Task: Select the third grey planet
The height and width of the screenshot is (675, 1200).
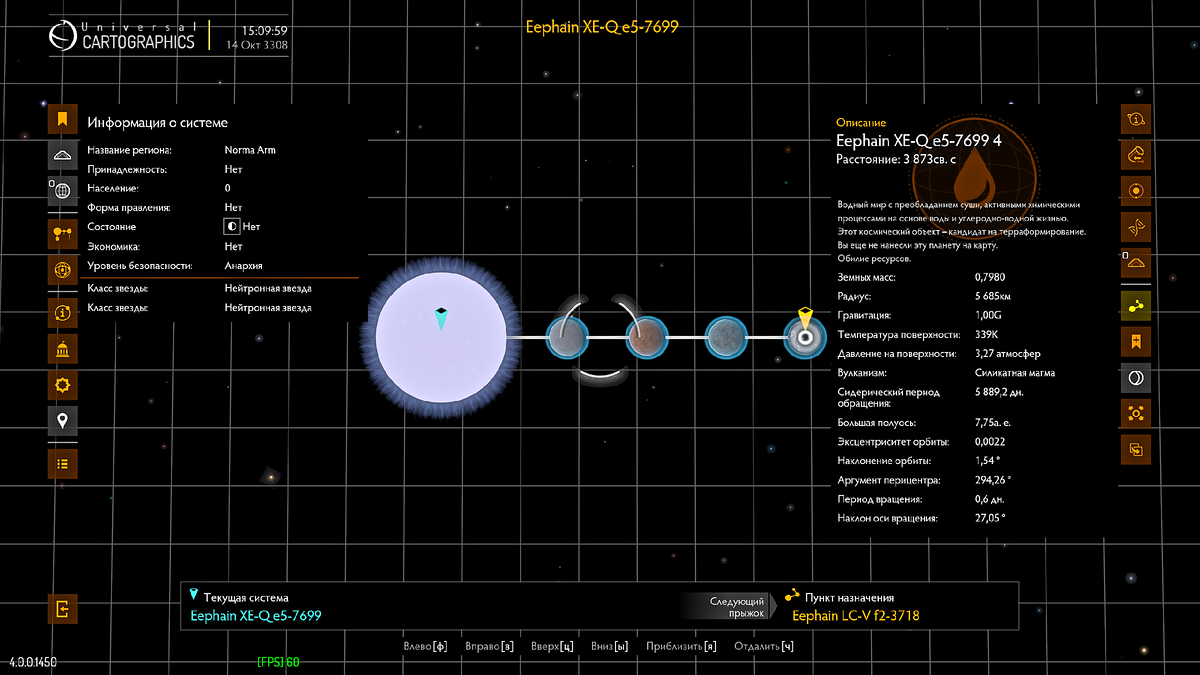Action: click(725, 337)
